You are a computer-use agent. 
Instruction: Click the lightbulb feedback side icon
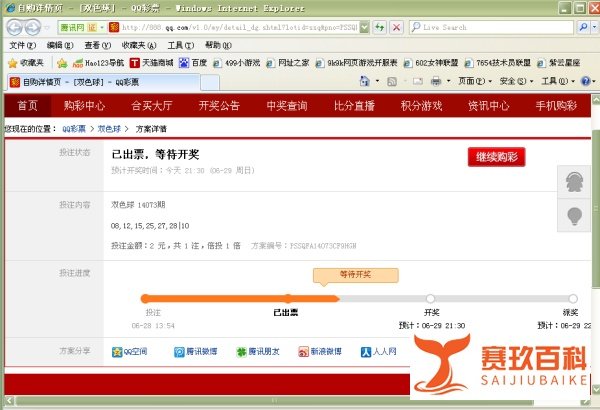click(574, 215)
